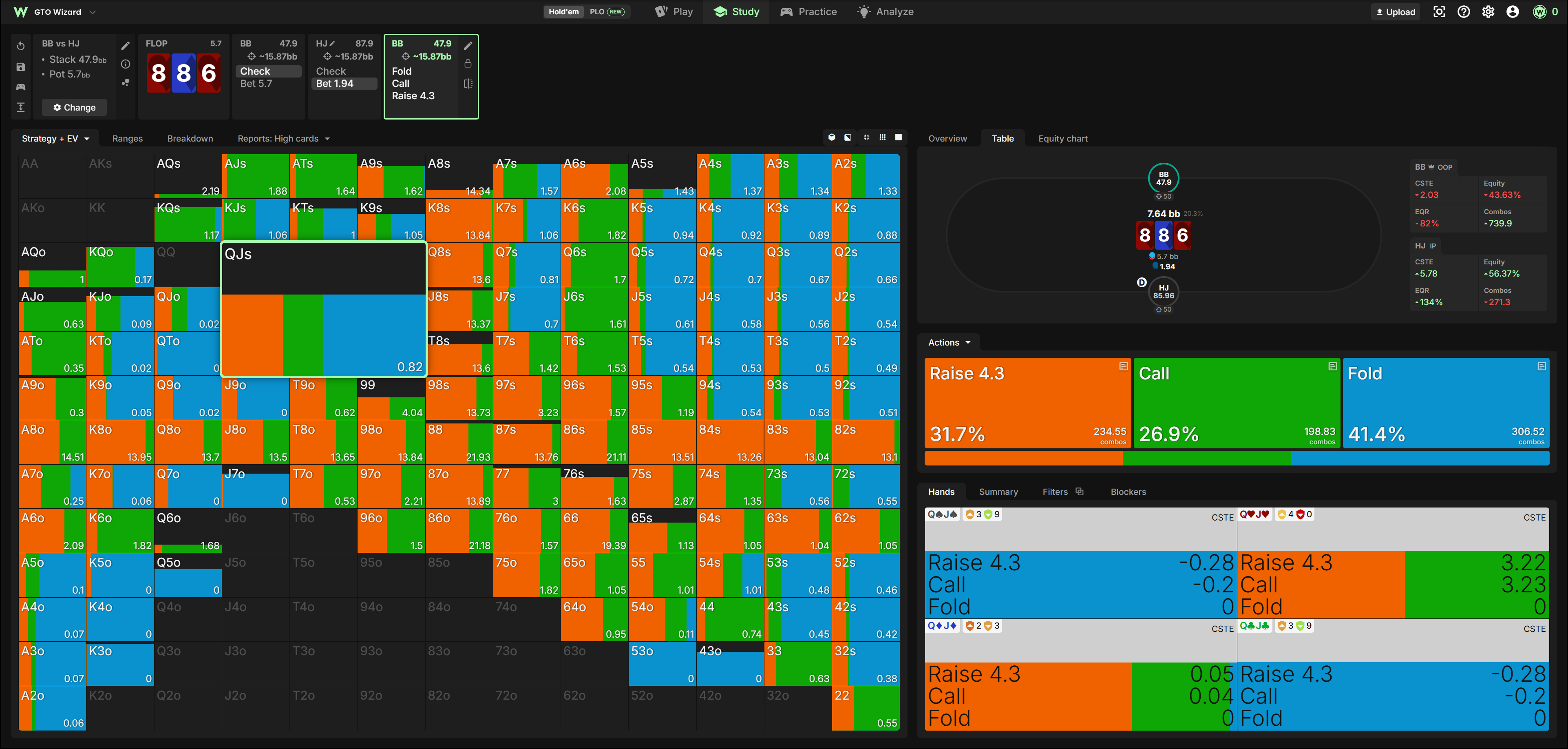Screen dimensions: 1568x749
Task: Go to the Practice section
Action: (808, 11)
